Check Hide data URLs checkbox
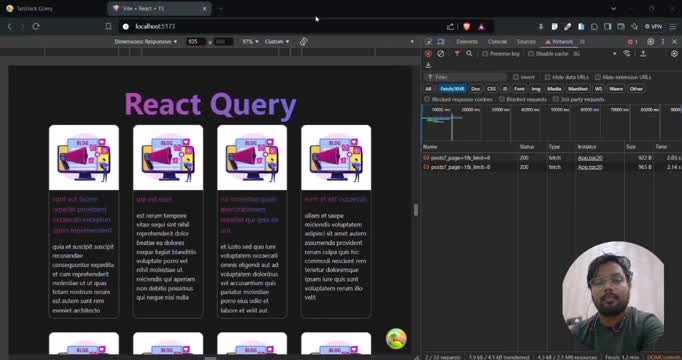The width and height of the screenshot is (682, 360). 548,77
